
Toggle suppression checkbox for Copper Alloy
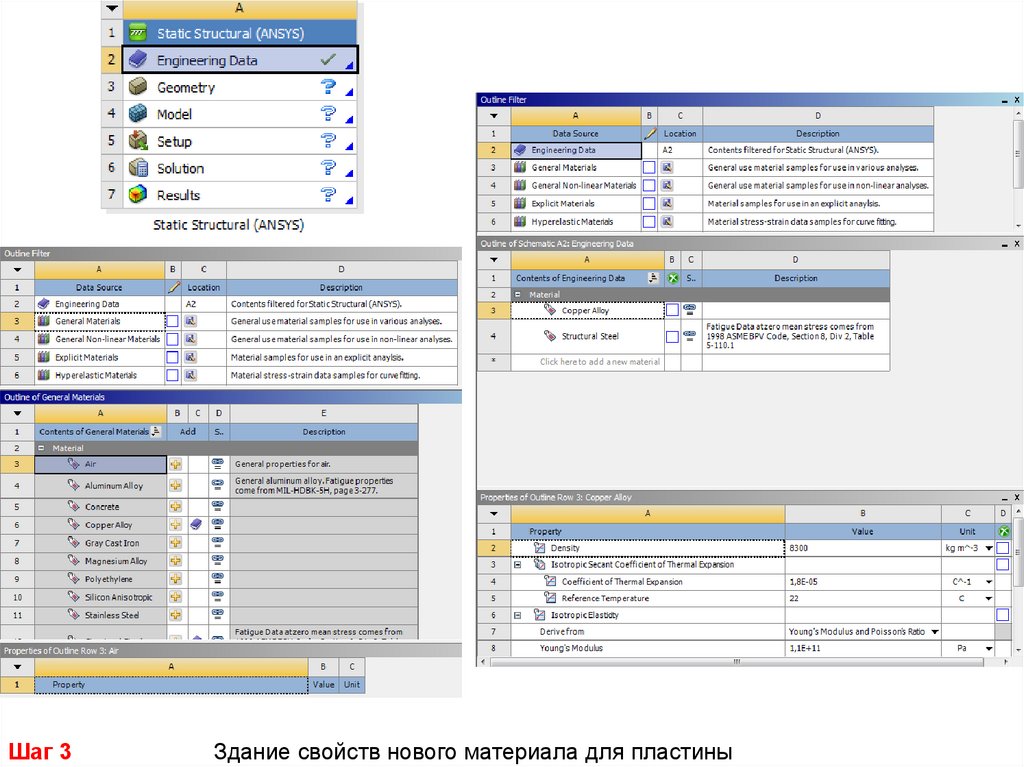(x=672, y=310)
